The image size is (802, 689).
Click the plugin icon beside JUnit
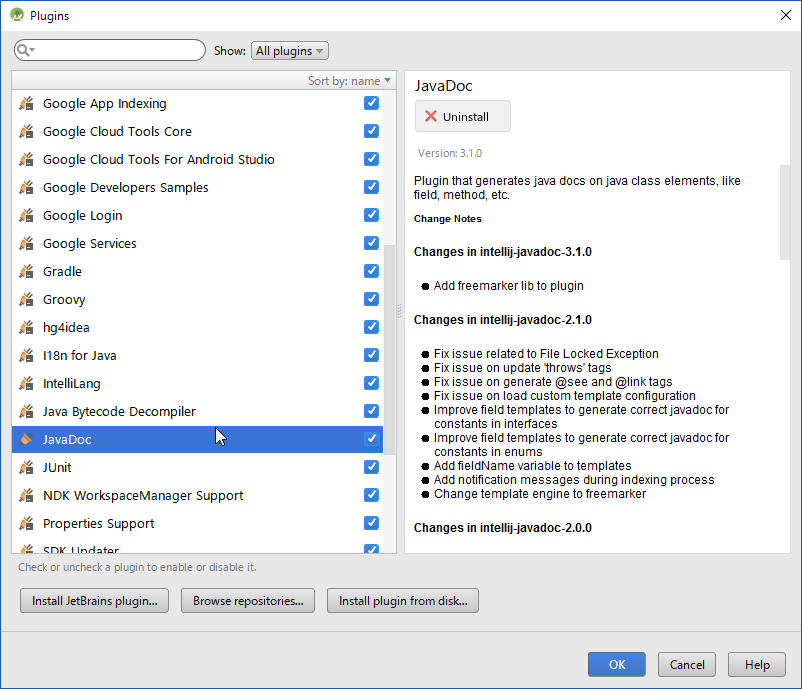pyautogui.click(x=27, y=468)
